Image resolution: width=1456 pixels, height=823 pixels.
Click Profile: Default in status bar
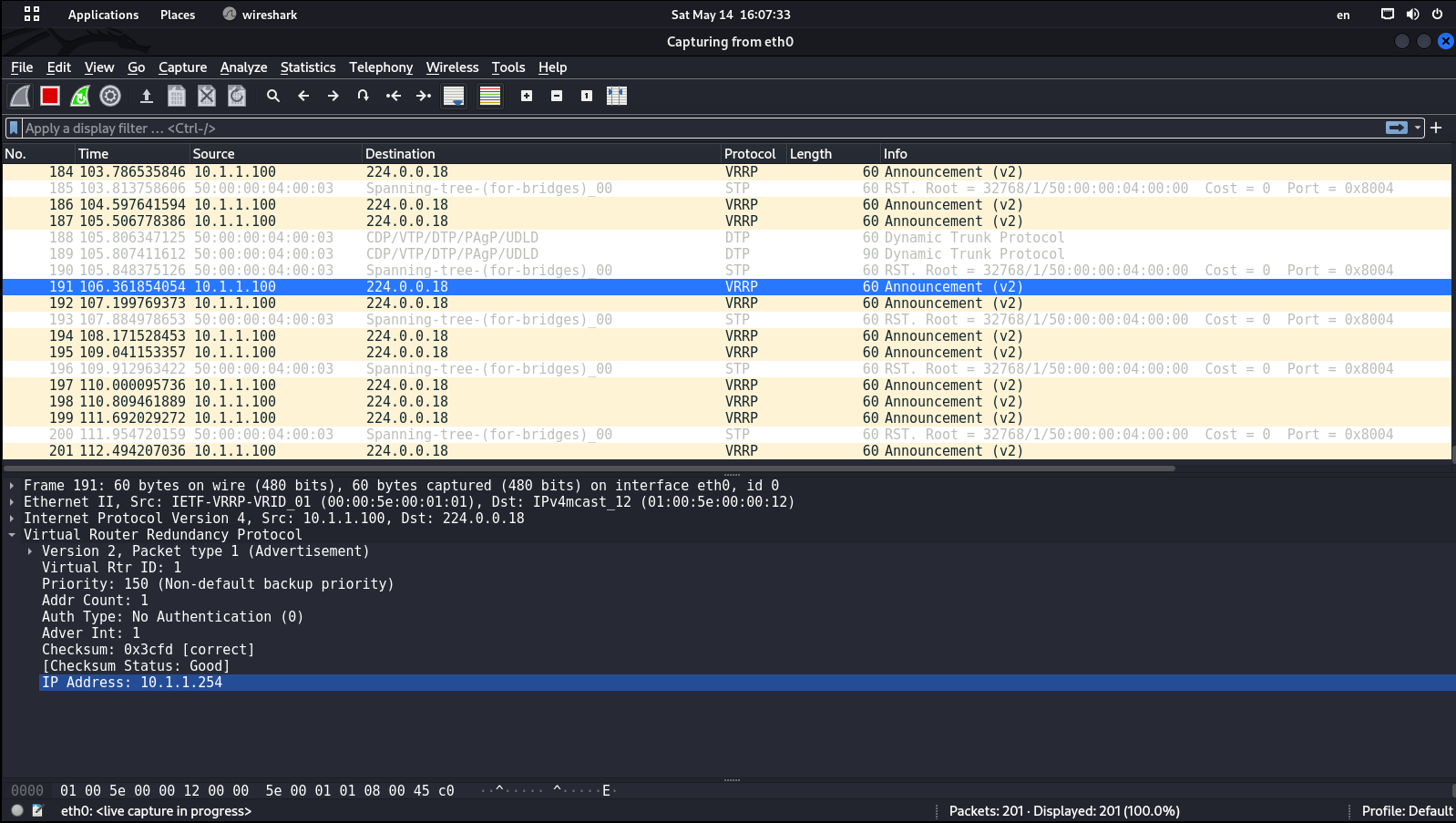[x=1407, y=811]
